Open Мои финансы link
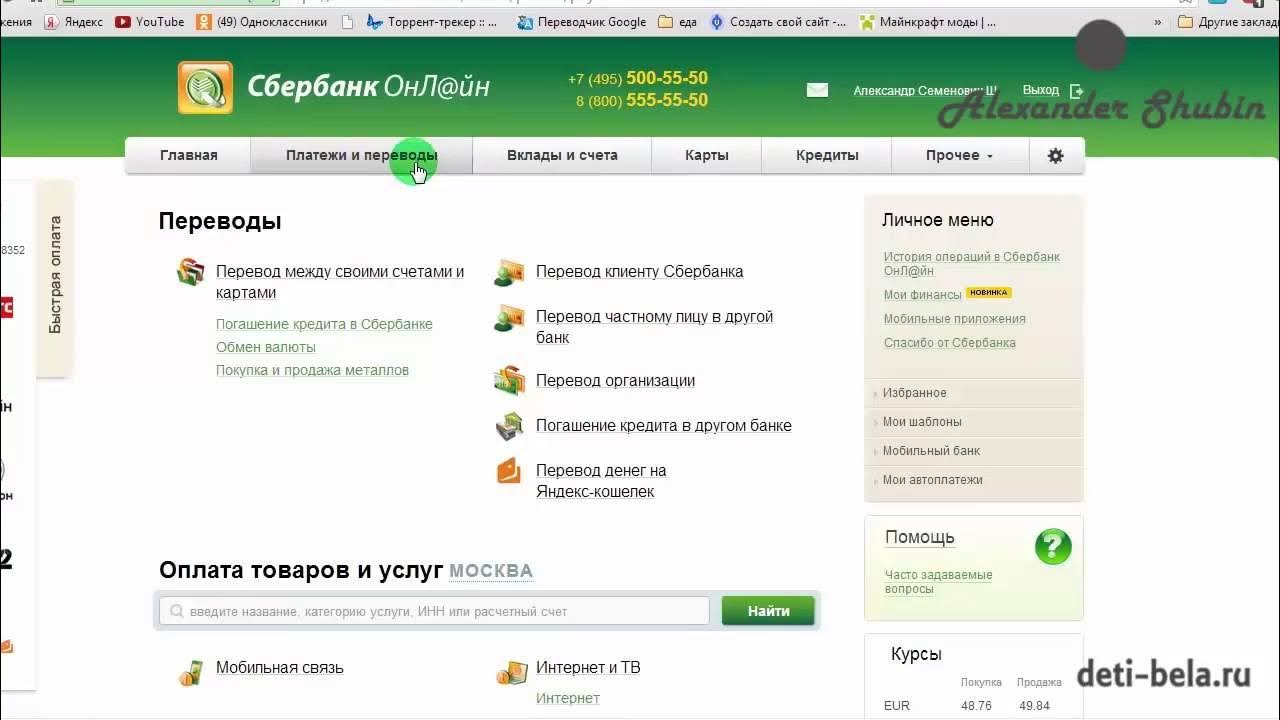 tap(922, 295)
